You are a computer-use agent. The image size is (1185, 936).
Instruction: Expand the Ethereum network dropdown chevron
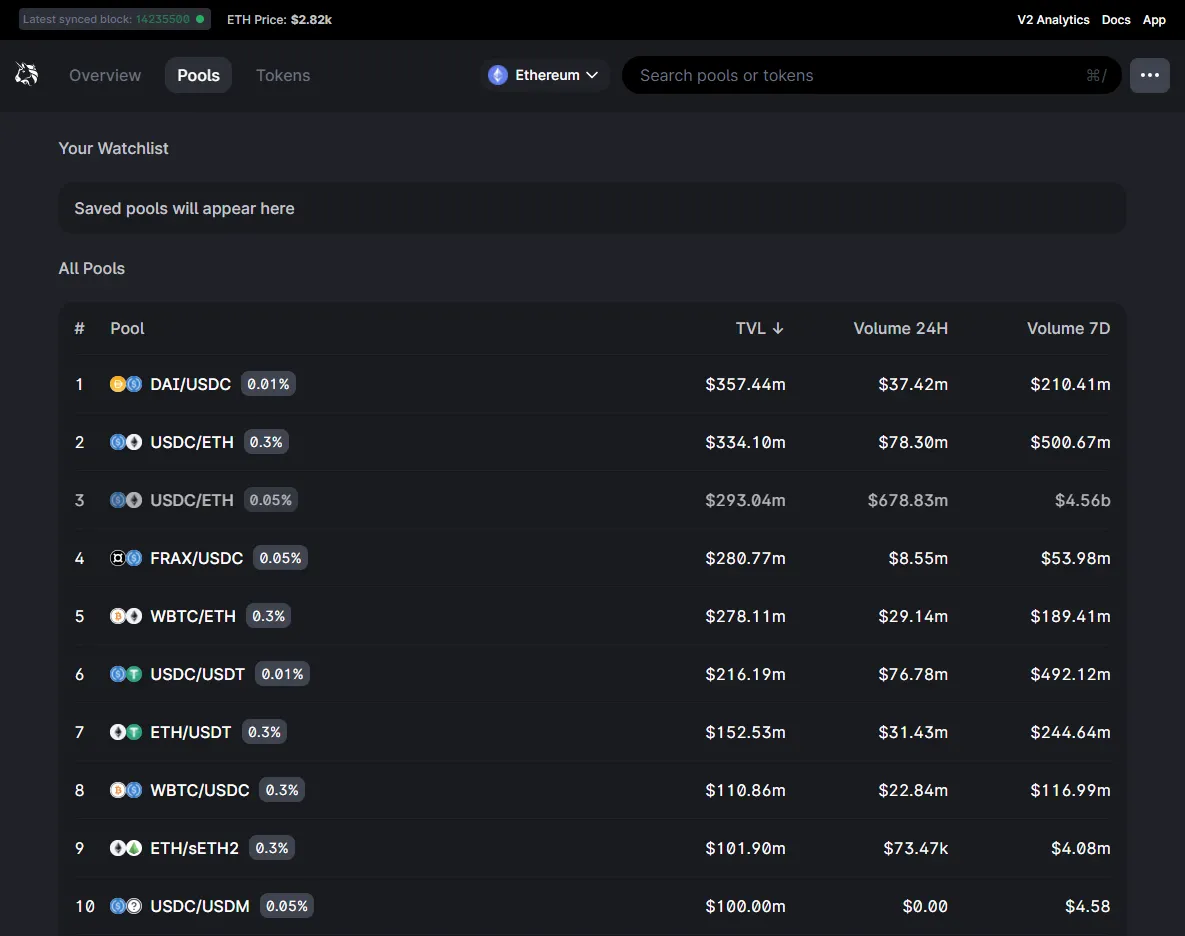pyautogui.click(x=592, y=75)
